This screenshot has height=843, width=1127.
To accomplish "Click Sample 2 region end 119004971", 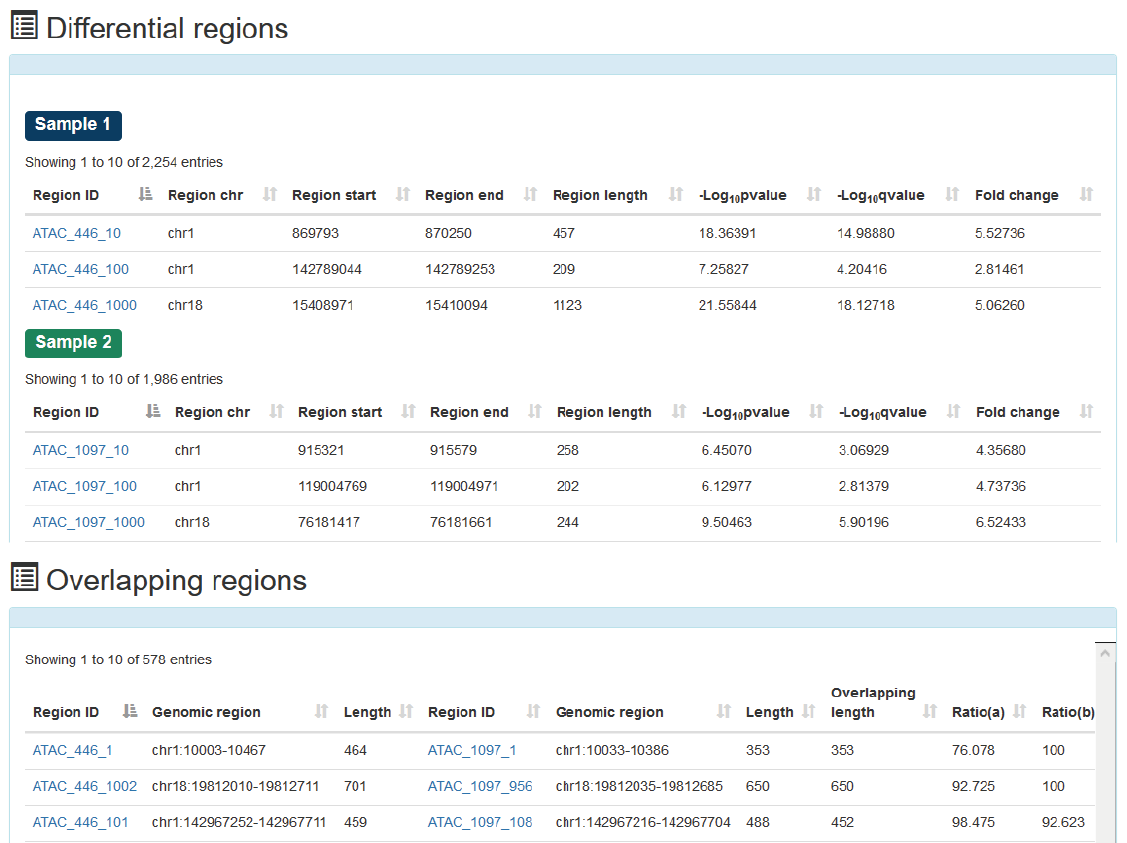I will 464,486.
